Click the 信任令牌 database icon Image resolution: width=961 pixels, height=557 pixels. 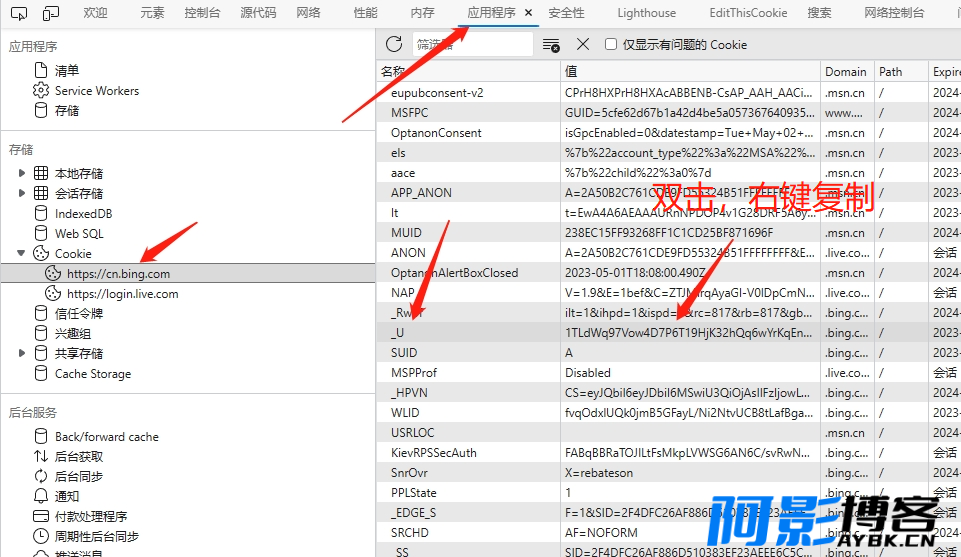[40, 313]
